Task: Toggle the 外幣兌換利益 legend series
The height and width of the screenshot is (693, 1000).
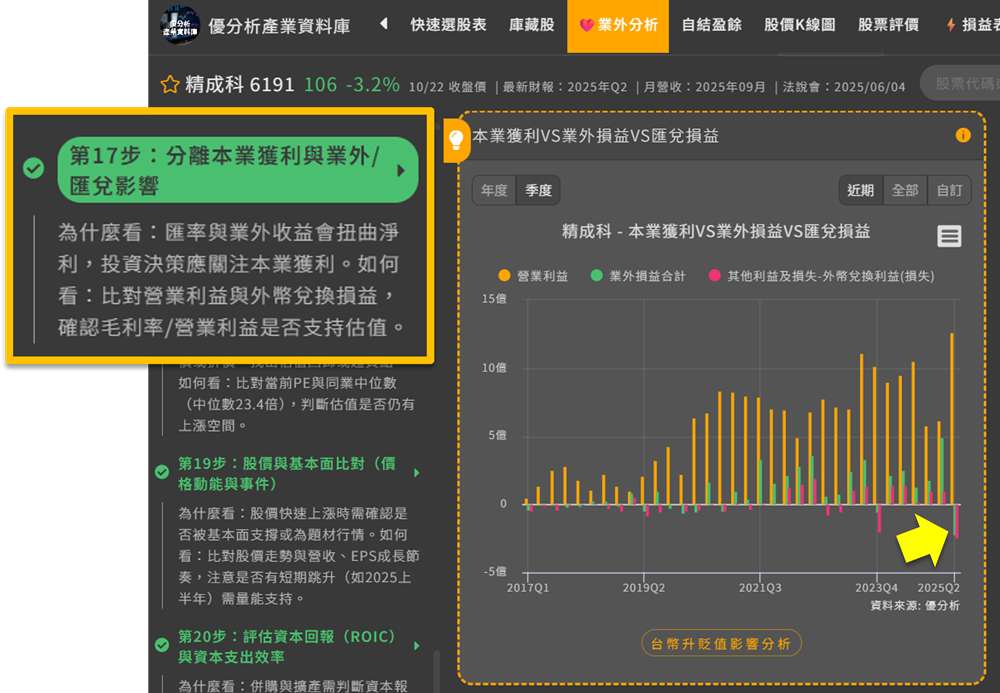Action: pos(820,276)
